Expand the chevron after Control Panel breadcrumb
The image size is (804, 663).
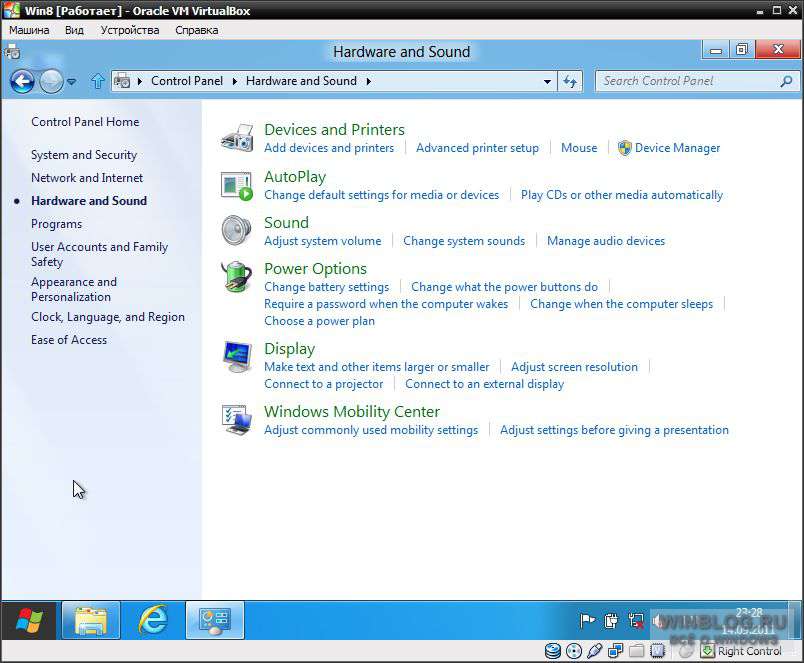[x=235, y=81]
